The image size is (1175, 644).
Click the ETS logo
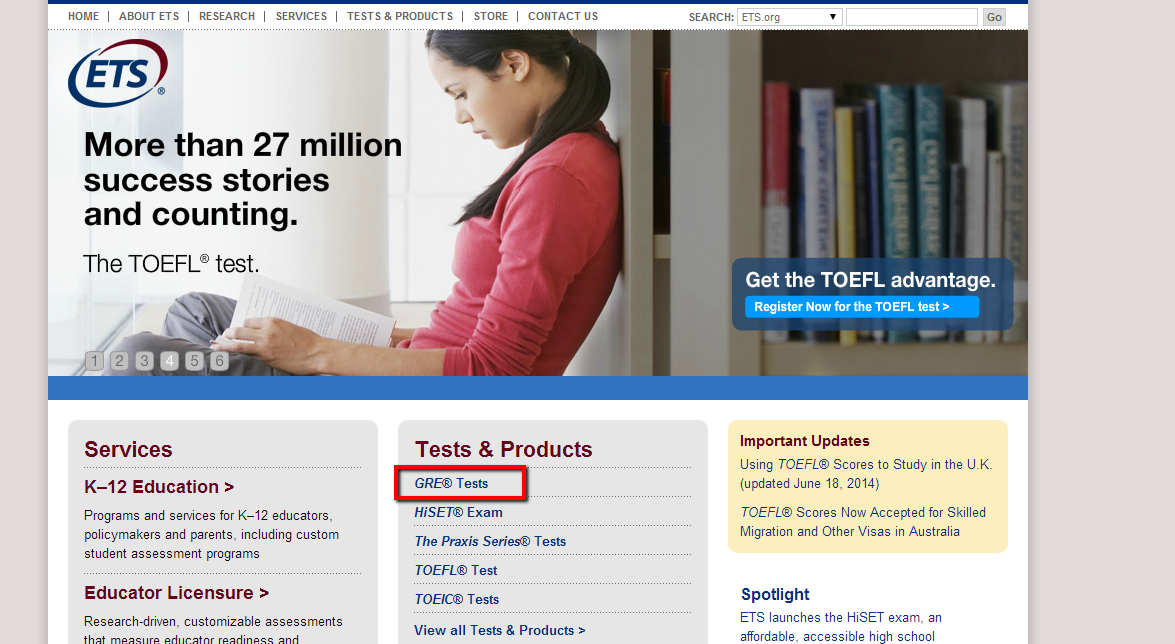tap(118, 73)
